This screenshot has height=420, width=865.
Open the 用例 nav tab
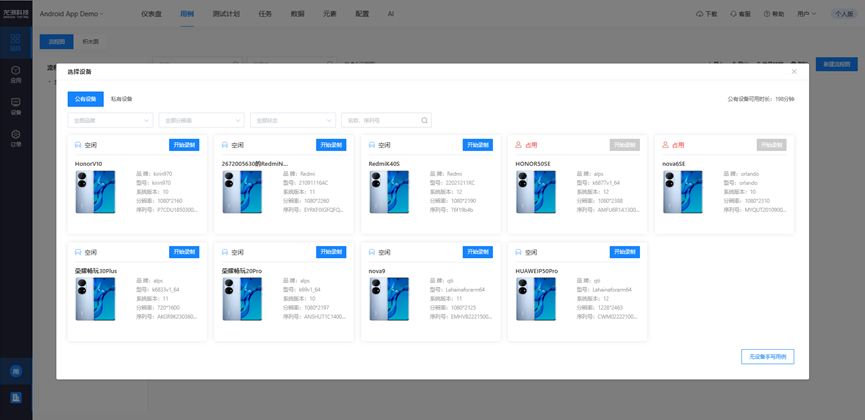pyautogui.click(x=187, y=14)
